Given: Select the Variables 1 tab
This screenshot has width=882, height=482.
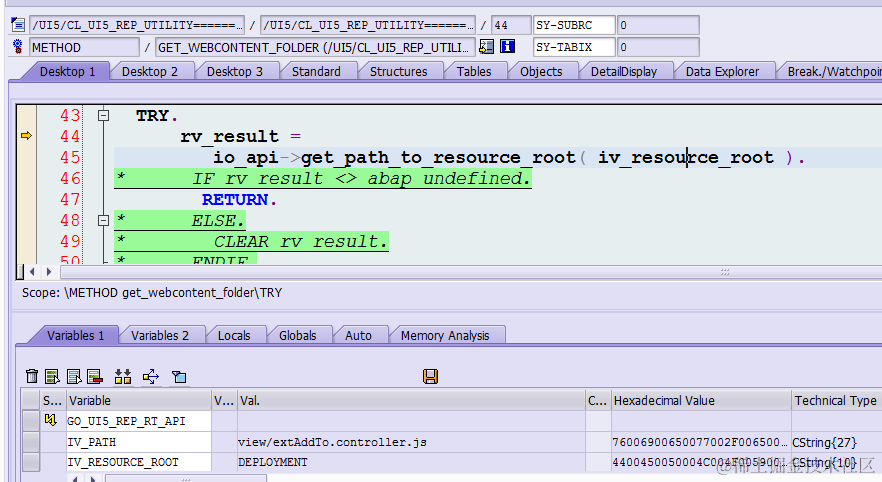Looking at the screenshot, I should [75, 335].
